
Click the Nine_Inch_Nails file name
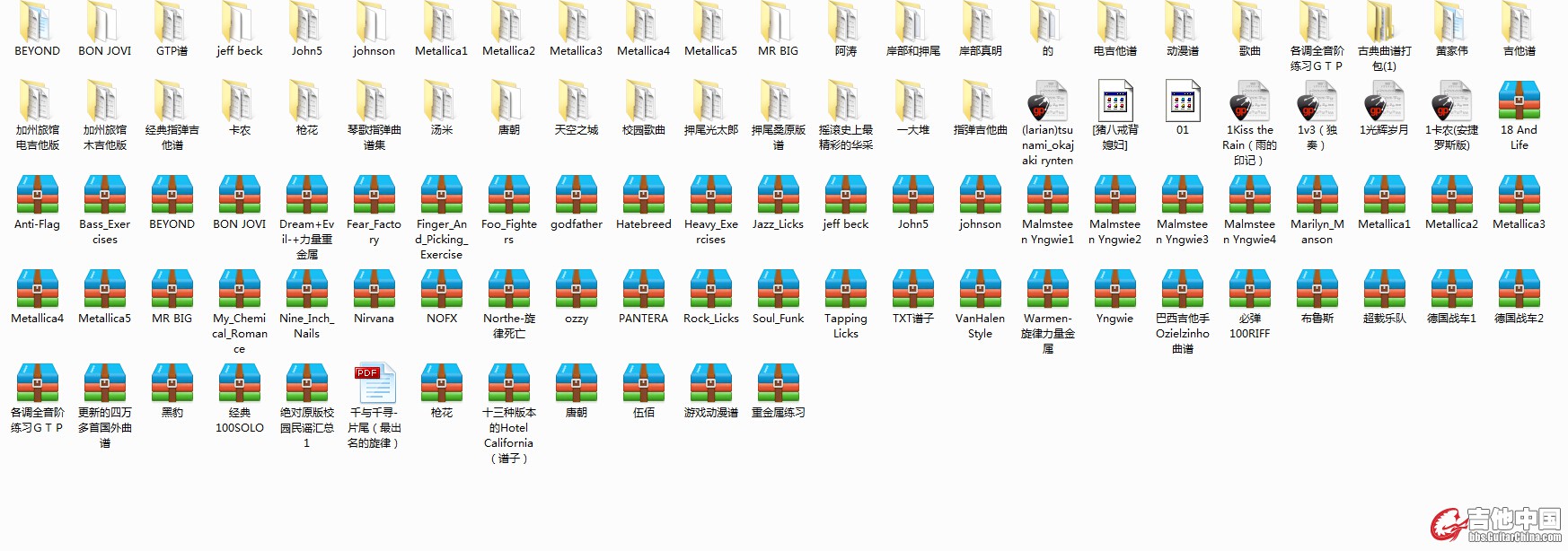(307, 326)
